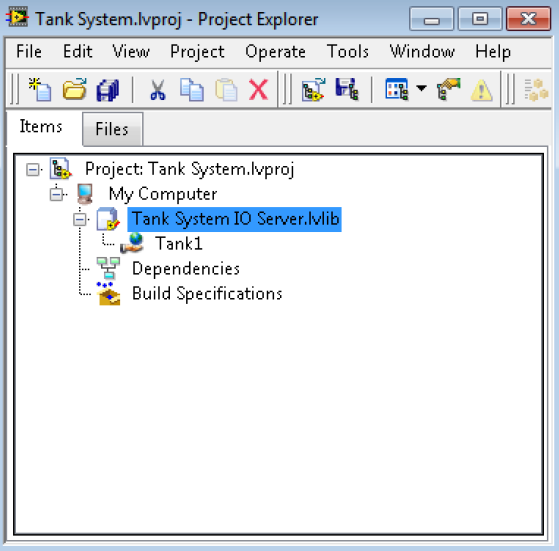Image resolution: width=559 pixels, height=551 pixels.
Task: Select the Items tab
Action: pos(41,127)
